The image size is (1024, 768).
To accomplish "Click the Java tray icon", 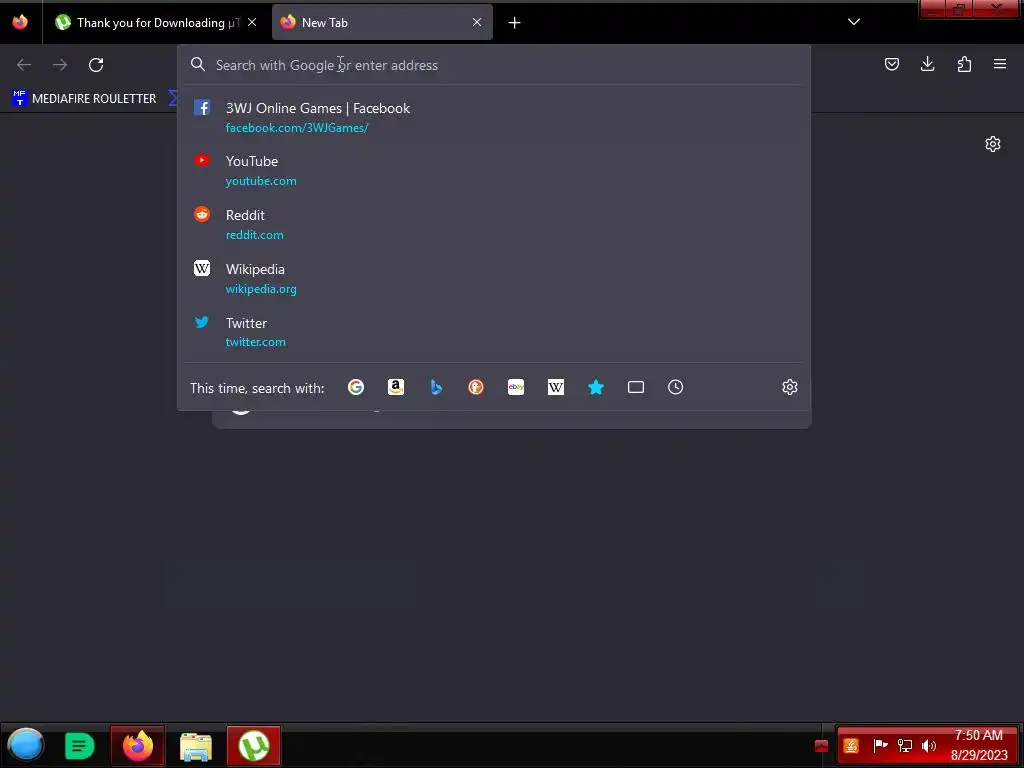I will click(851, 746).
